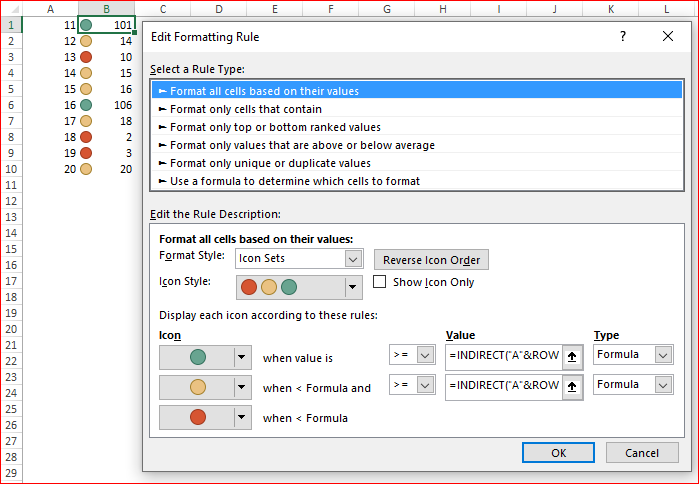The height and width of the screenshot is (484, 699).
Task: Select row 29 header
Action: tap(11, 472)
